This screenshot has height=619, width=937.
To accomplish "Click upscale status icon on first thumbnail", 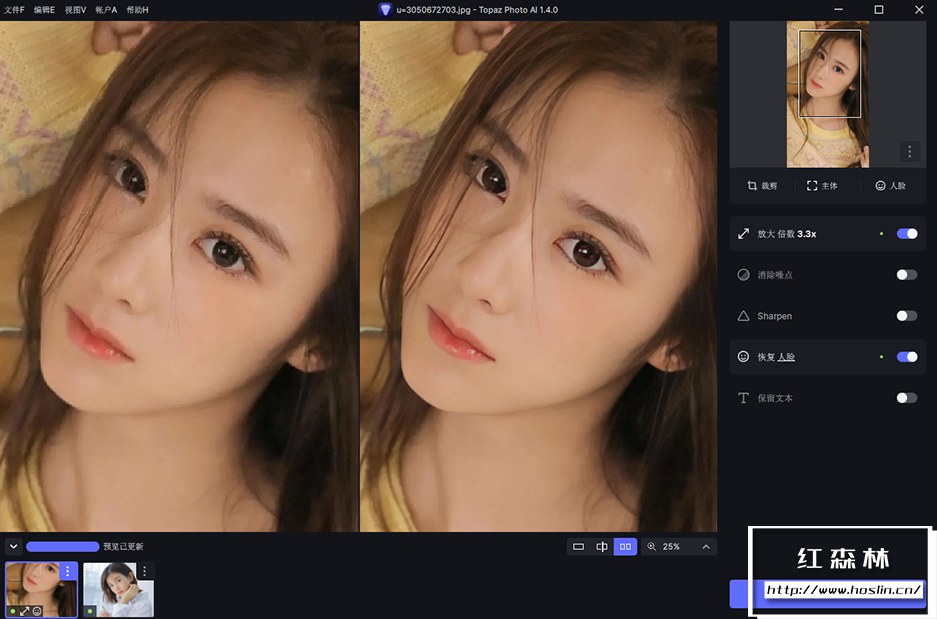I will click(x=25, y=611).
